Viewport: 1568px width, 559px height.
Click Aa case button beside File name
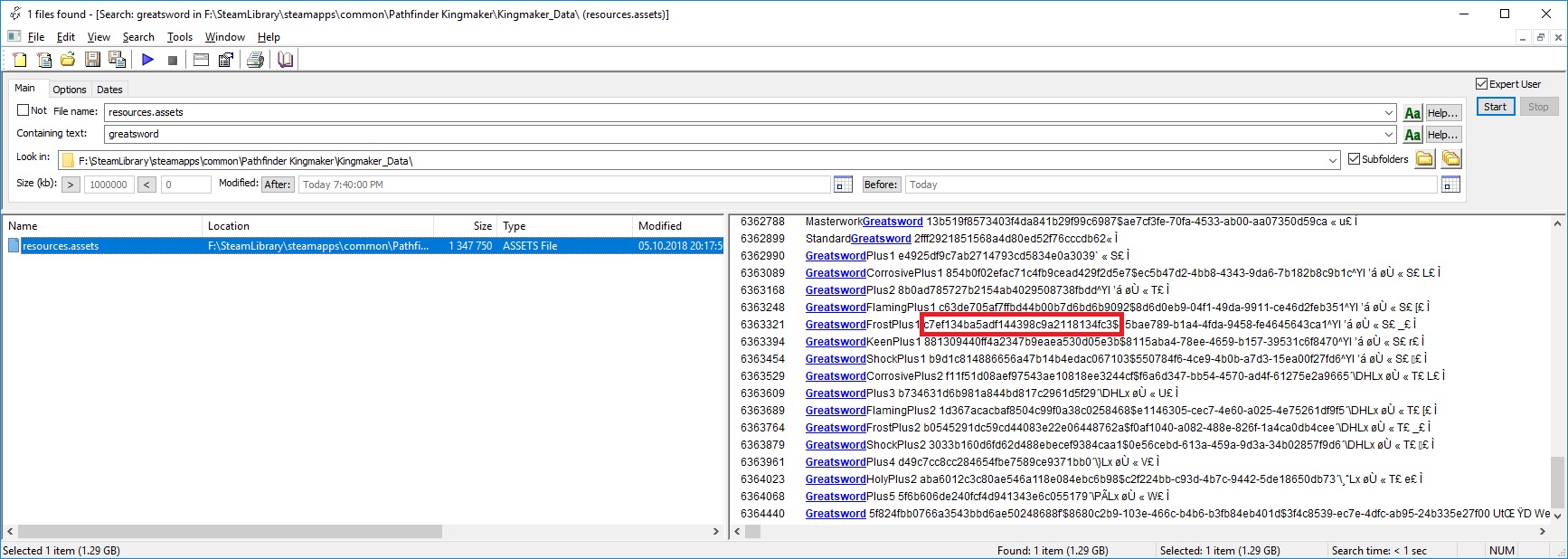[1412, 113]
